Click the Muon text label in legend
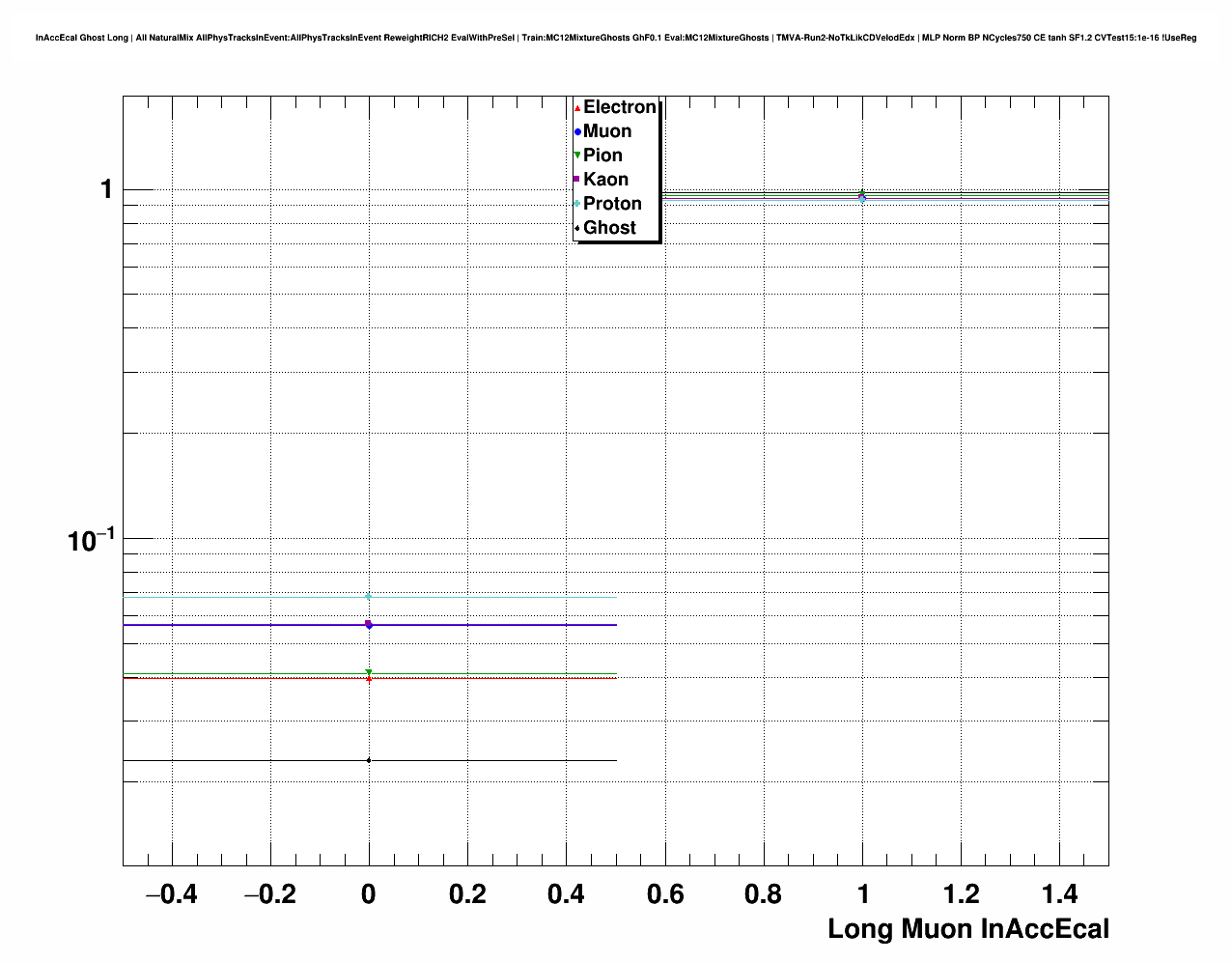Viewport: 1232px width, 962px height. point(607,131)
